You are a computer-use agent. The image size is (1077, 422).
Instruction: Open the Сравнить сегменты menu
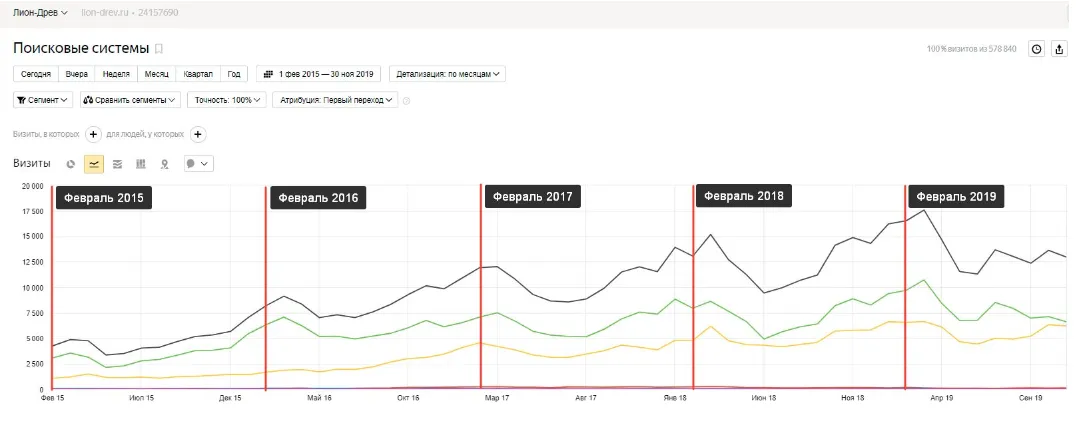pos(131,100)
